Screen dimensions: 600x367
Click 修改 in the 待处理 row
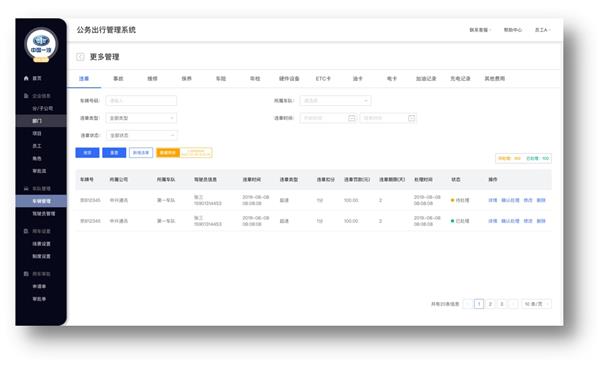click(x=528, y=200)
